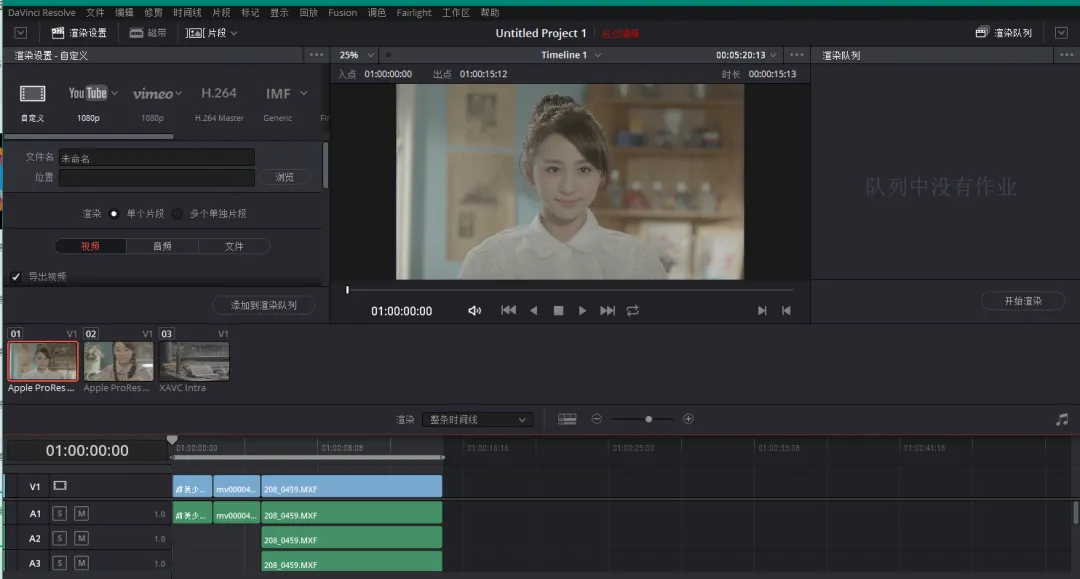Click the Add to Render Queue button
Viewport: 1080px width, 579px height.
(264, 305)
